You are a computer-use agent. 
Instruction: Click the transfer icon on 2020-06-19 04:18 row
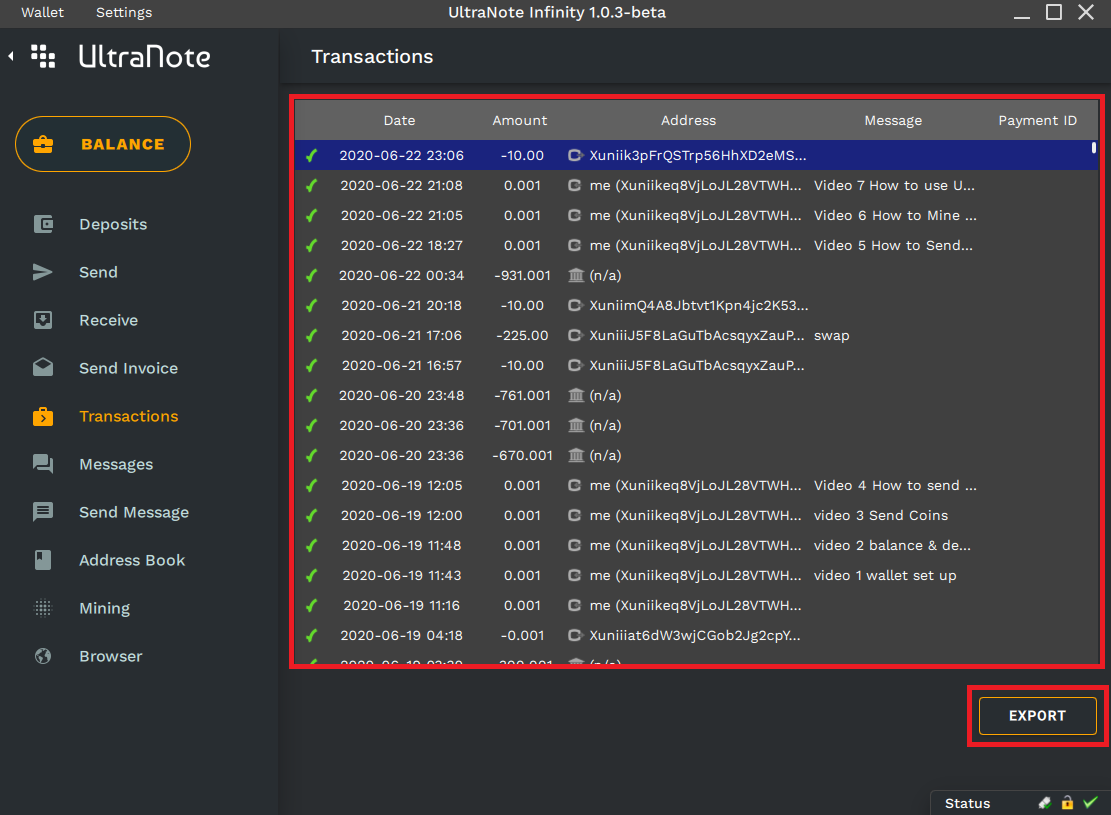click(575, 635)
